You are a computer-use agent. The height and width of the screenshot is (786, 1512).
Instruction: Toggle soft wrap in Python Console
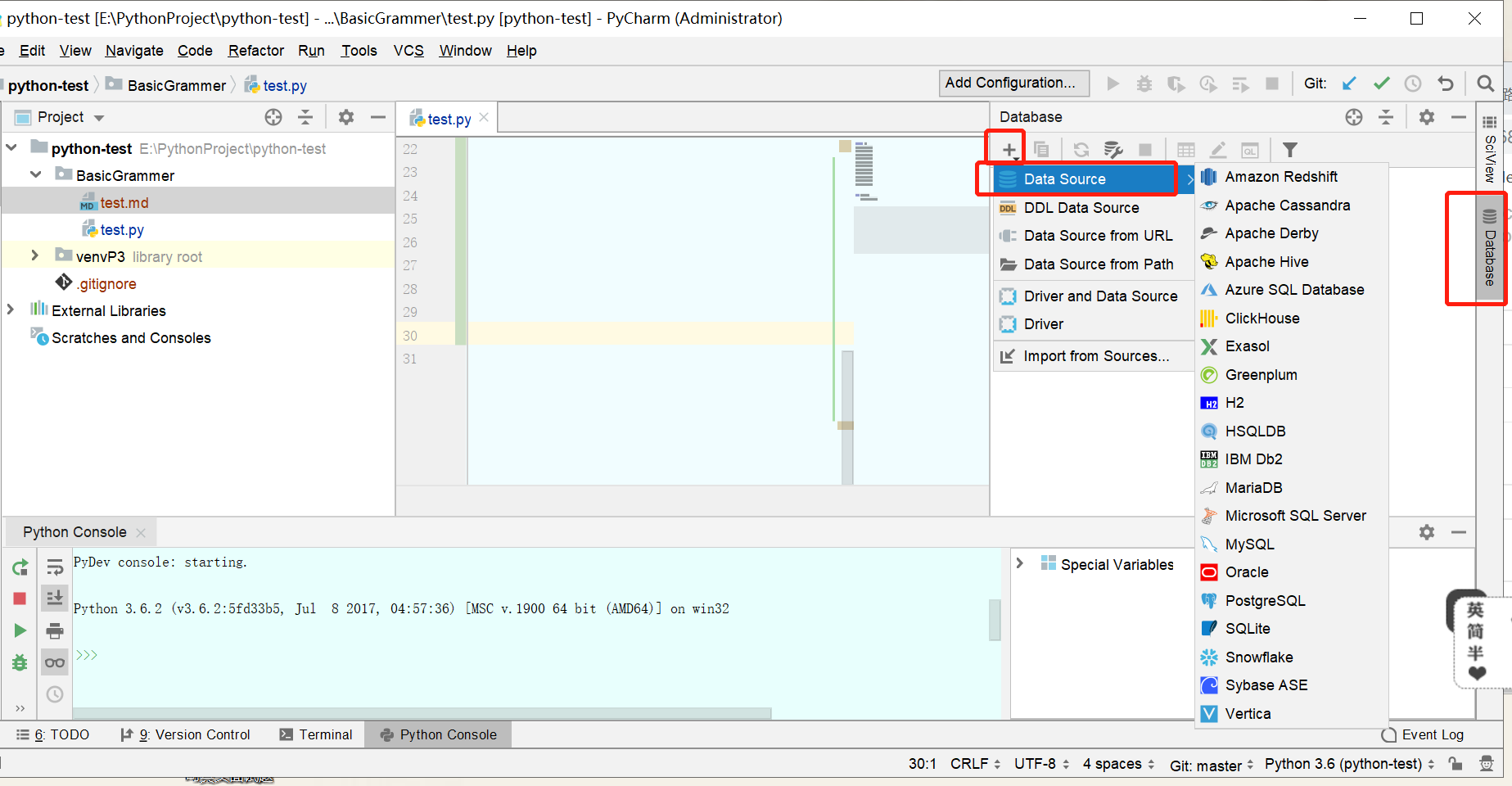click(x=55, y=567)
